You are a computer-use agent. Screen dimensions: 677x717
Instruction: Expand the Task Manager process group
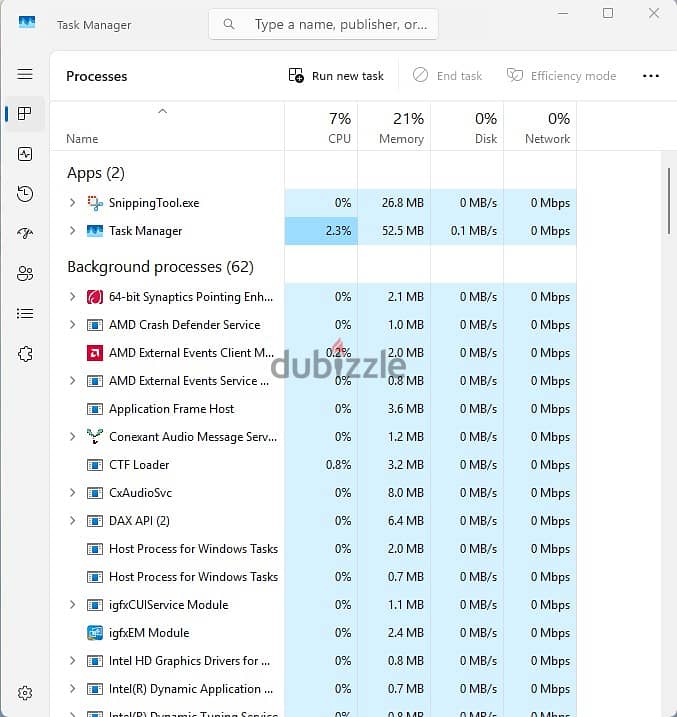coord(72,230)
